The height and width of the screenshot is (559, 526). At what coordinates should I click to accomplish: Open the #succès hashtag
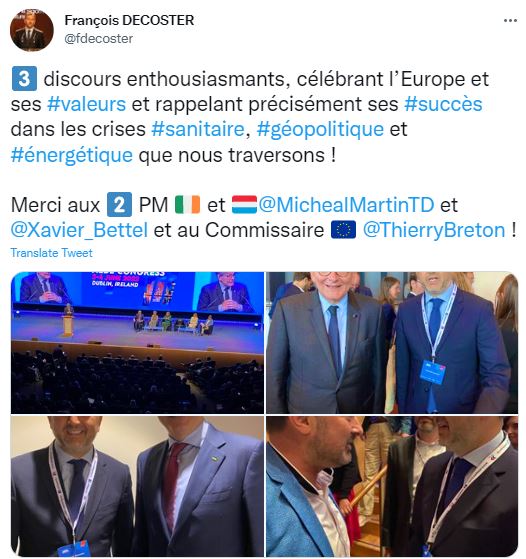[443, 104]
